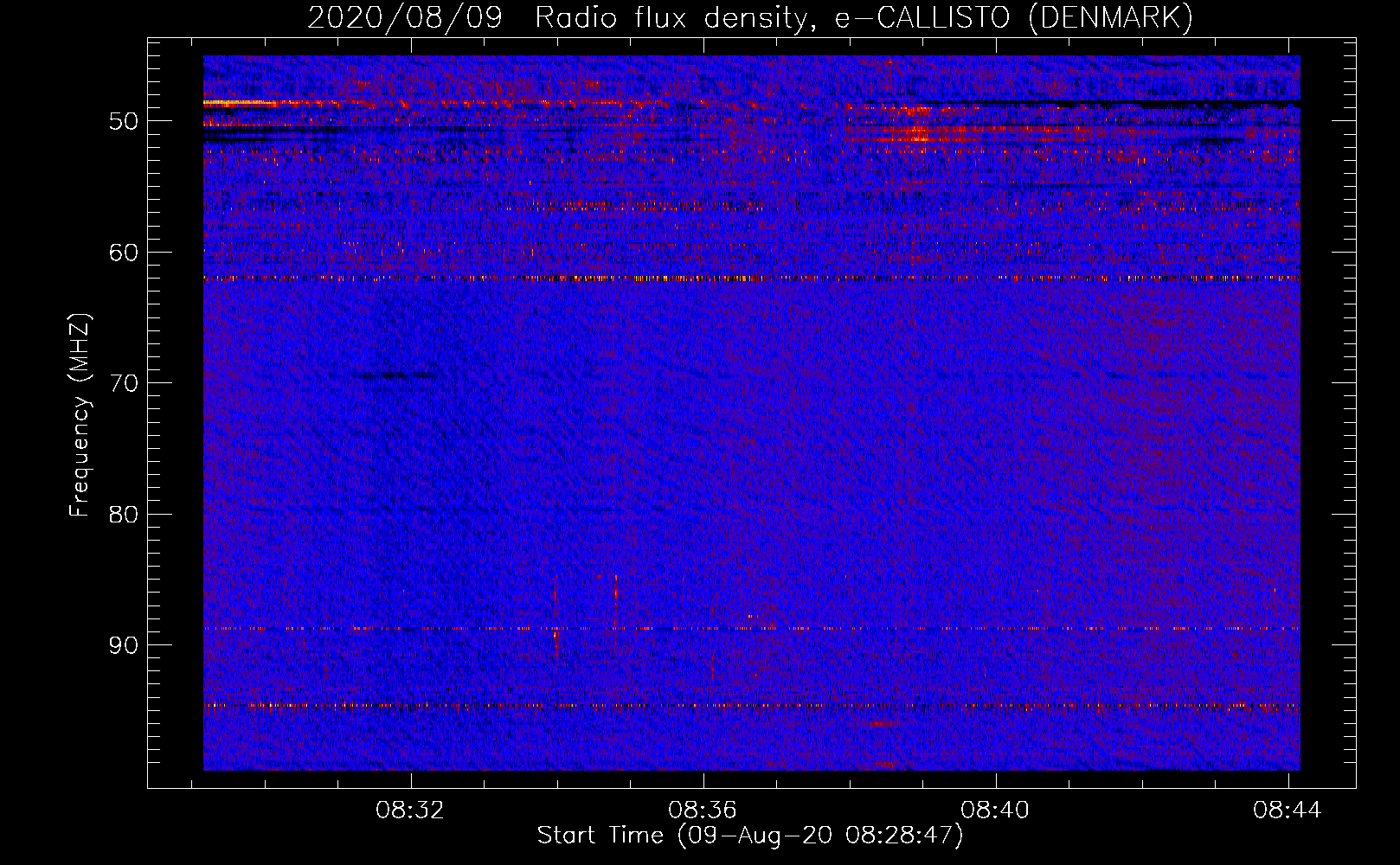The width and height of the screenshot is (1400, 865).
Task: Click the 08:32 time tick label
Action: [x=409, y=811]
